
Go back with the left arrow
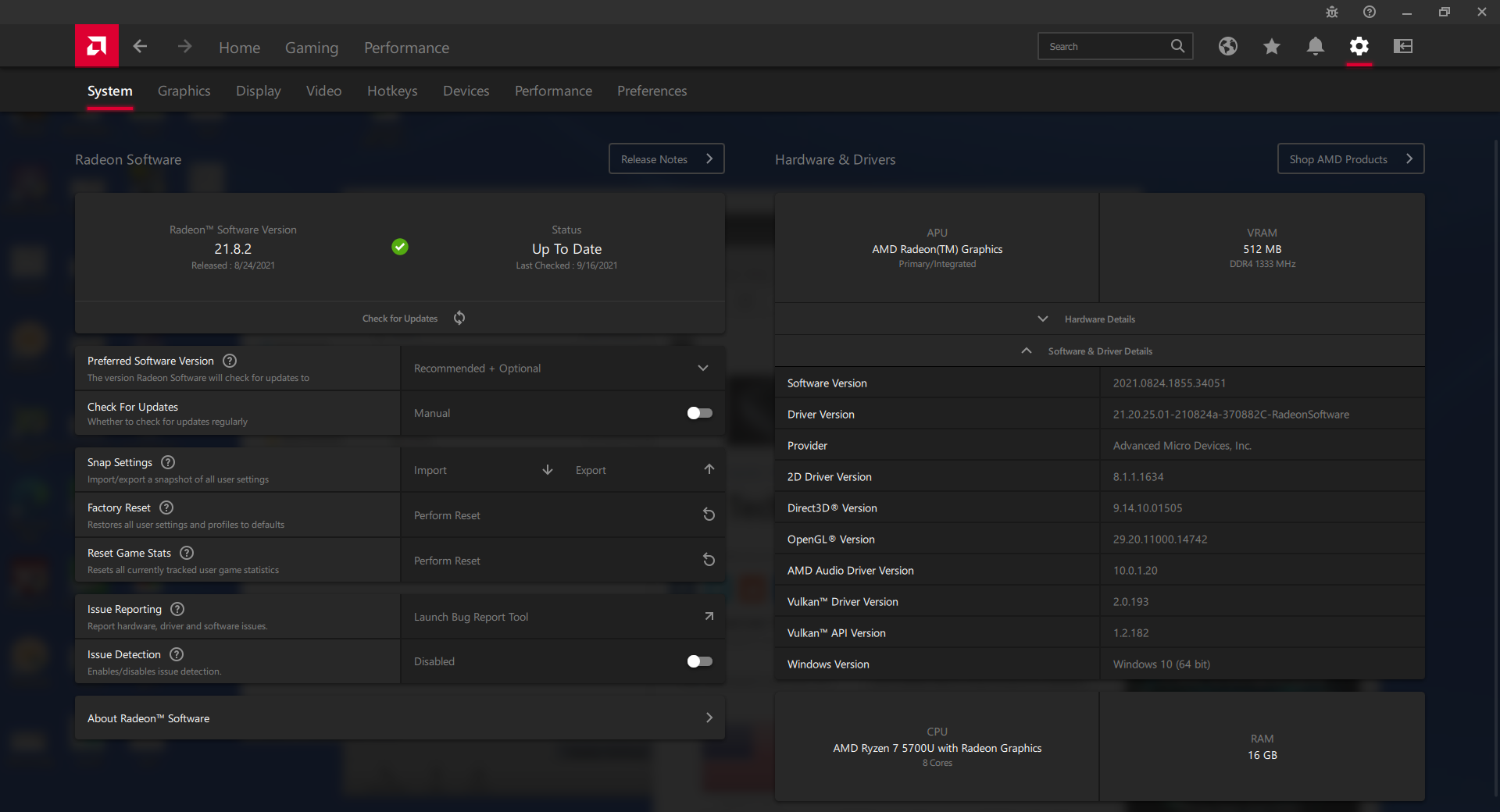click(x=140, y=47)
